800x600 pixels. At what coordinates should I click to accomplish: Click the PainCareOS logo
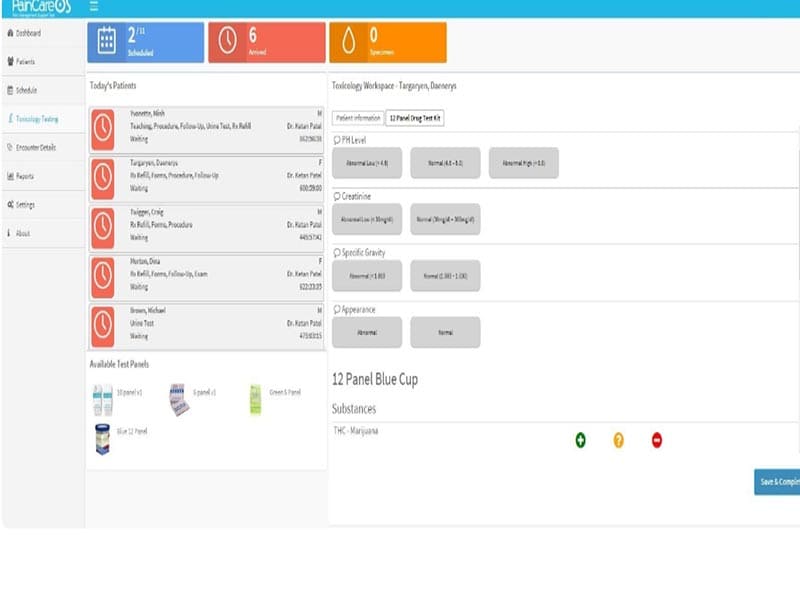point(41,7)
